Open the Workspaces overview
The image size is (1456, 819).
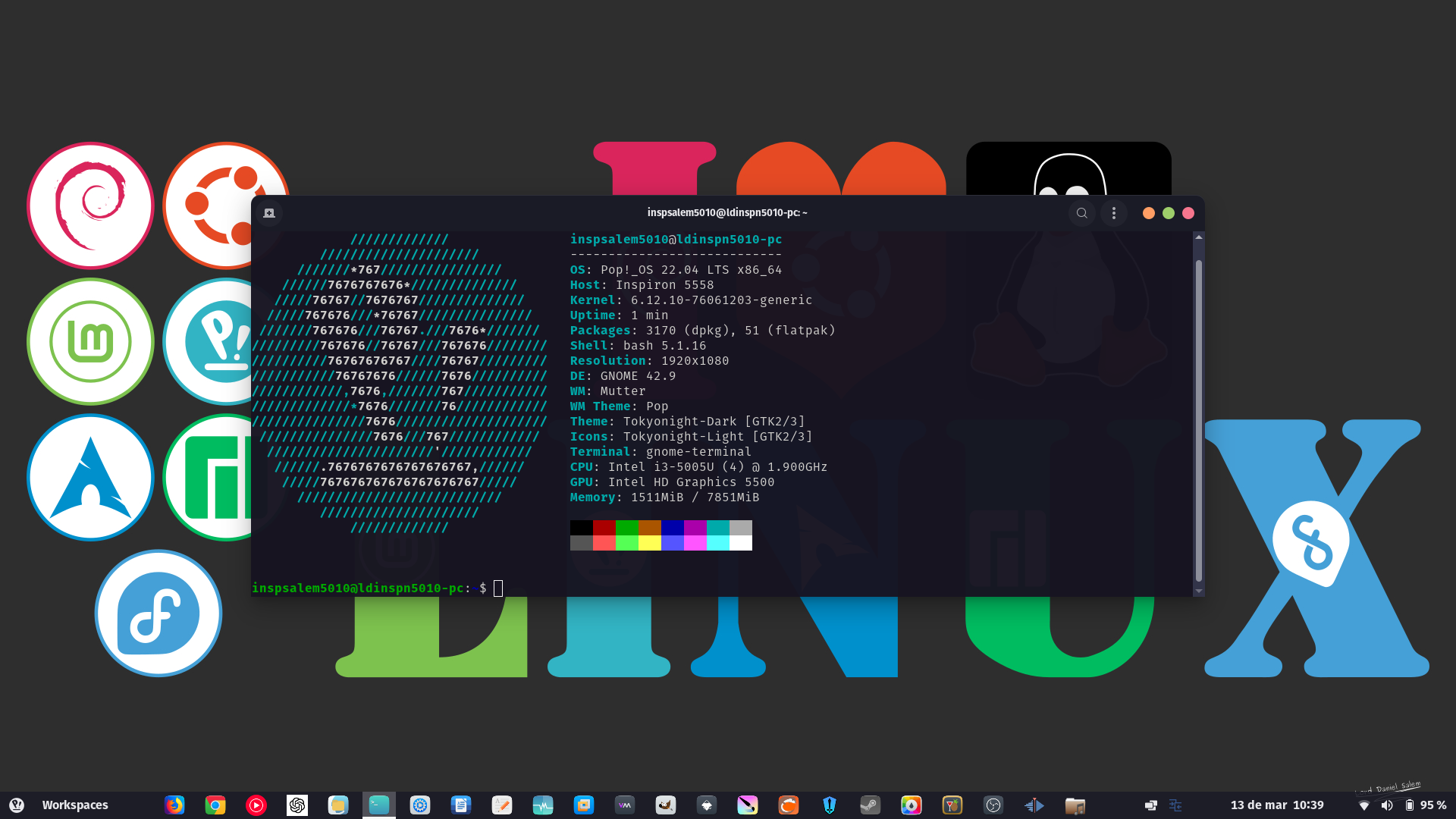[x=75, y=805]
